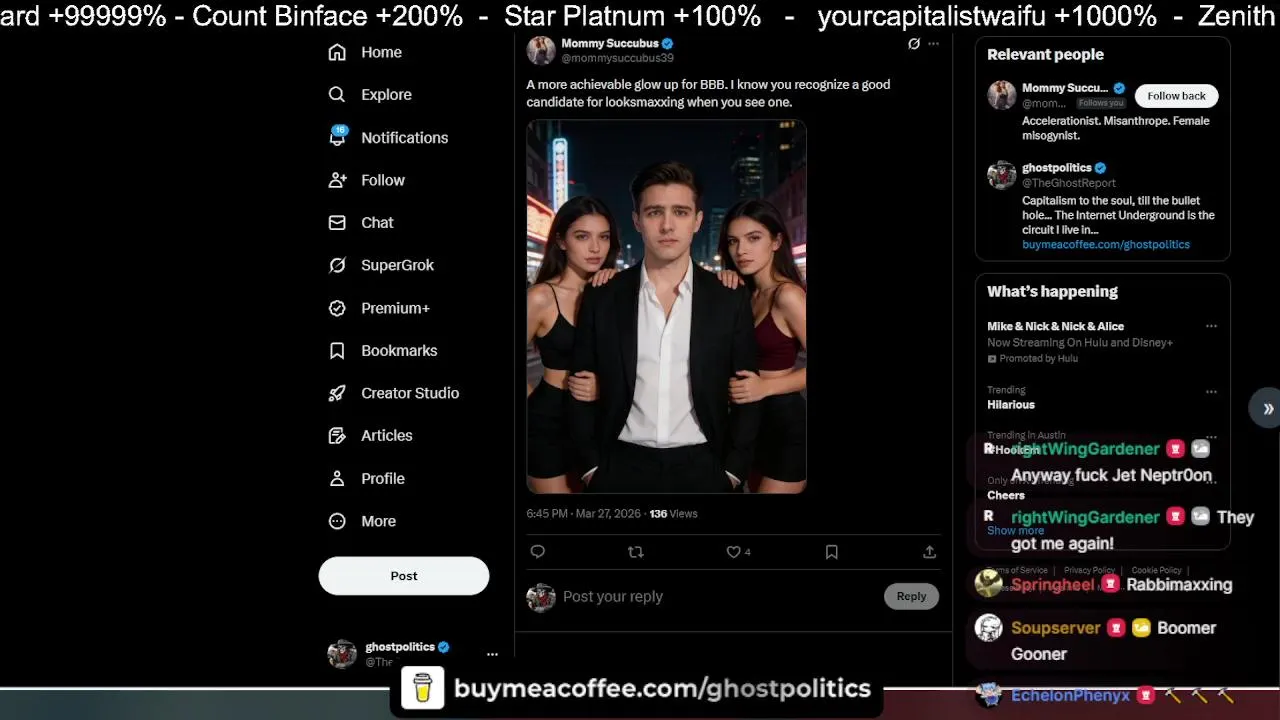Click the Follow person icon
The image size is (1280, 720).
(x=337, y=180)
